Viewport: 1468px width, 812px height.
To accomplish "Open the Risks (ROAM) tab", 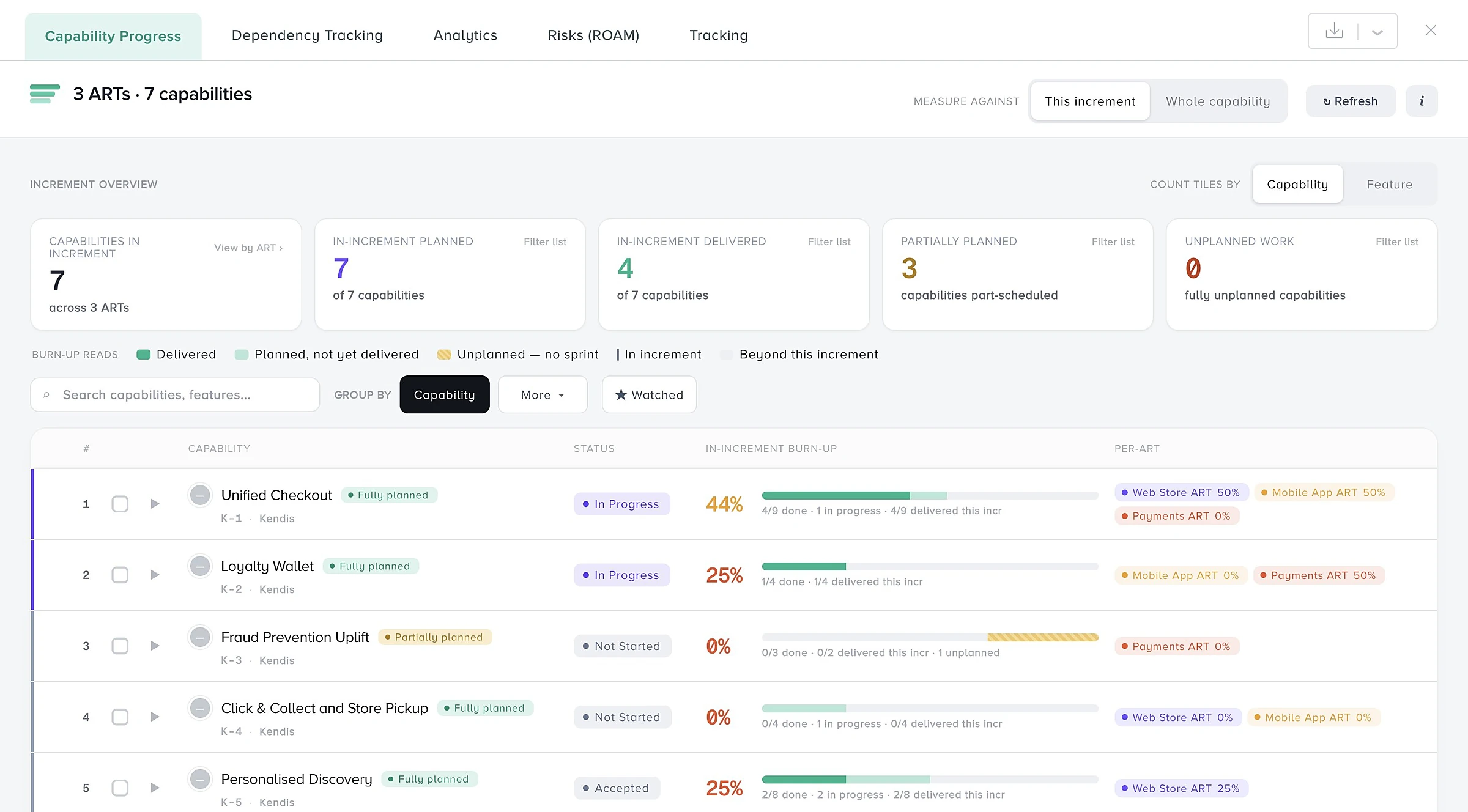I will click(593, 35).
